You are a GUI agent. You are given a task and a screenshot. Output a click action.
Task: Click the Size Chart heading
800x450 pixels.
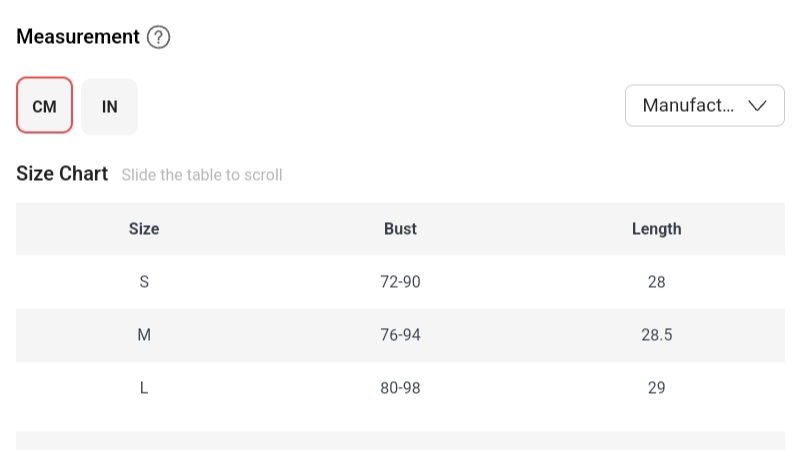coord(62,174)
